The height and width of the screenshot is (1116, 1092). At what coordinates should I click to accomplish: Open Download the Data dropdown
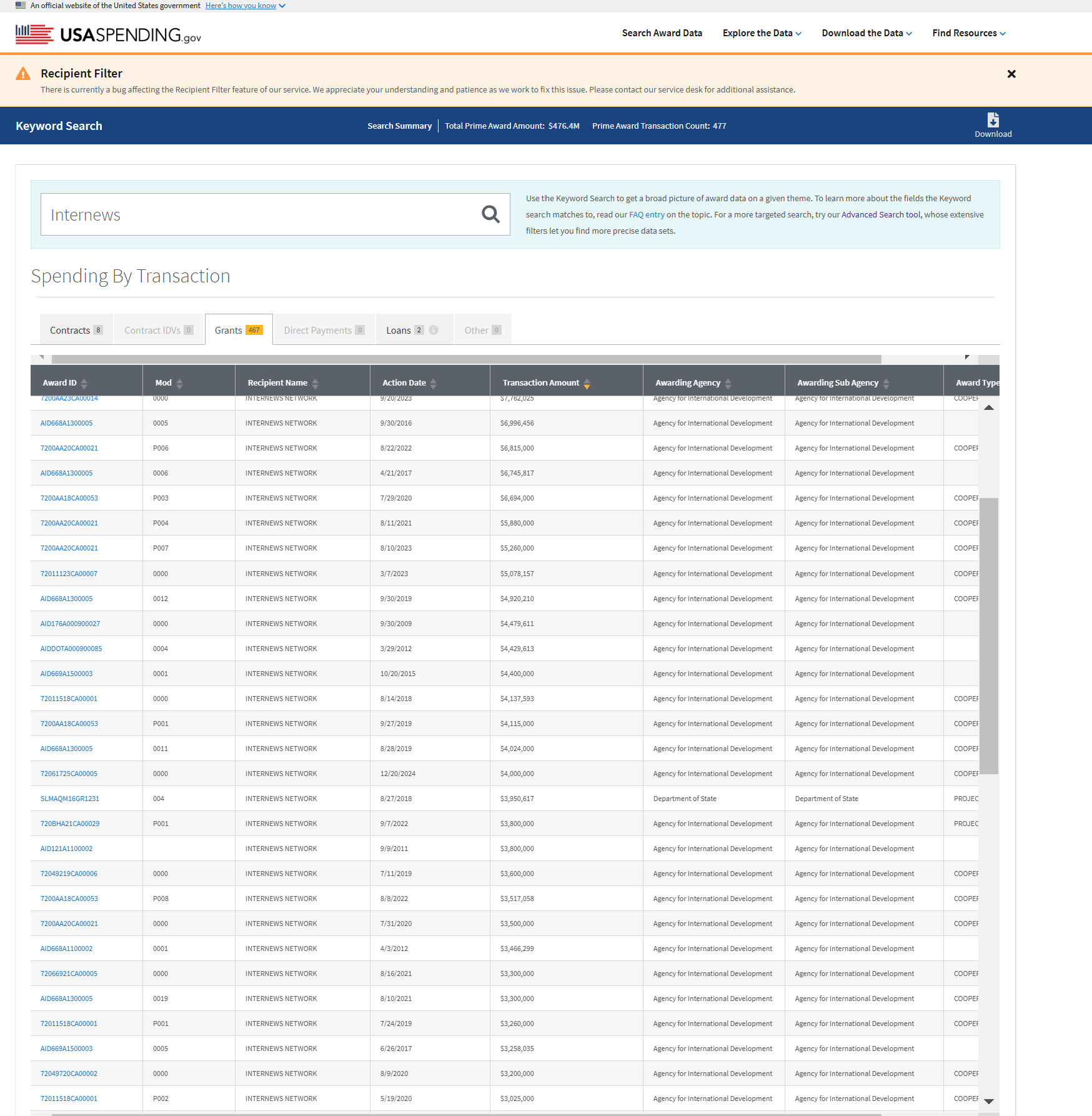(x=866, y=33)
